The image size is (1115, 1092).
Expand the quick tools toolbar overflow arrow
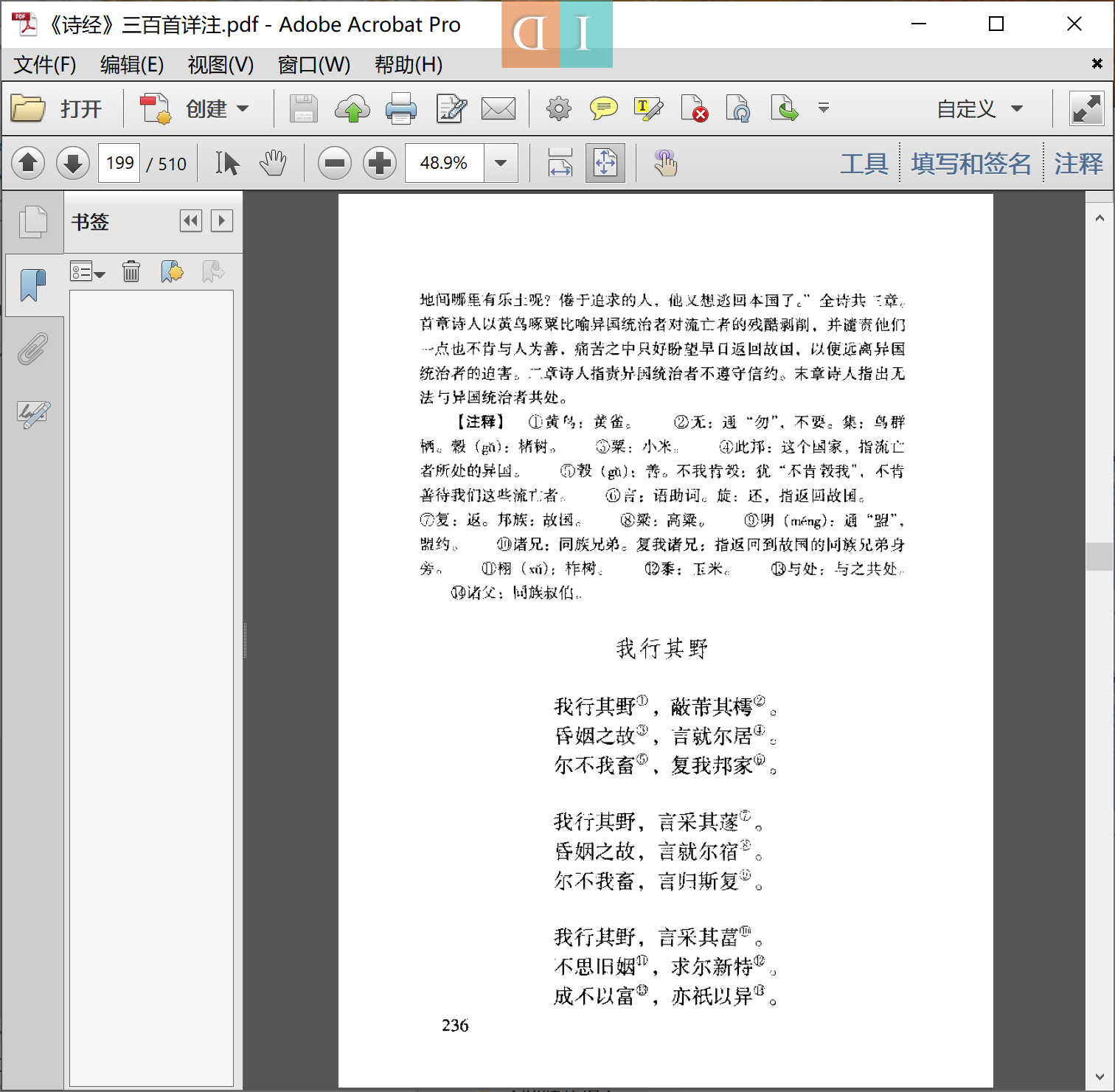pyautogui.click(x=824, y=109)
